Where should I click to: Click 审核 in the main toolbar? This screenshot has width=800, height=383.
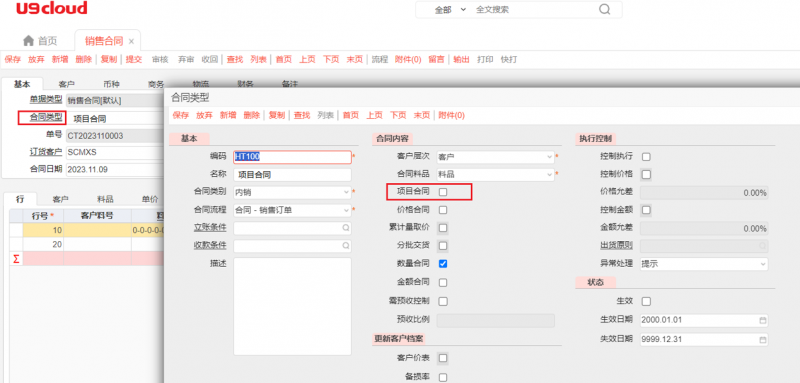pyautogui.click(x=160, y=60)
